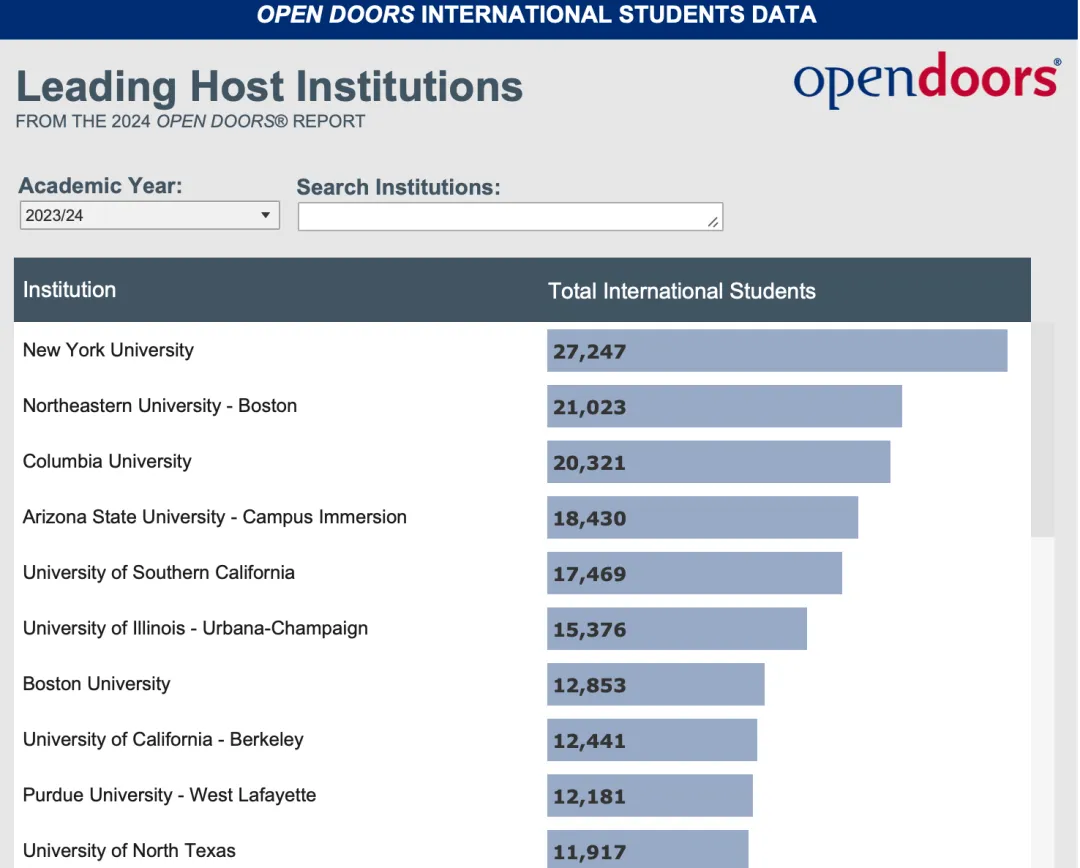The width and height of the screenshot is (1080, 868).
Task: Click the Institution column header
Action: (x=70, y=290)
